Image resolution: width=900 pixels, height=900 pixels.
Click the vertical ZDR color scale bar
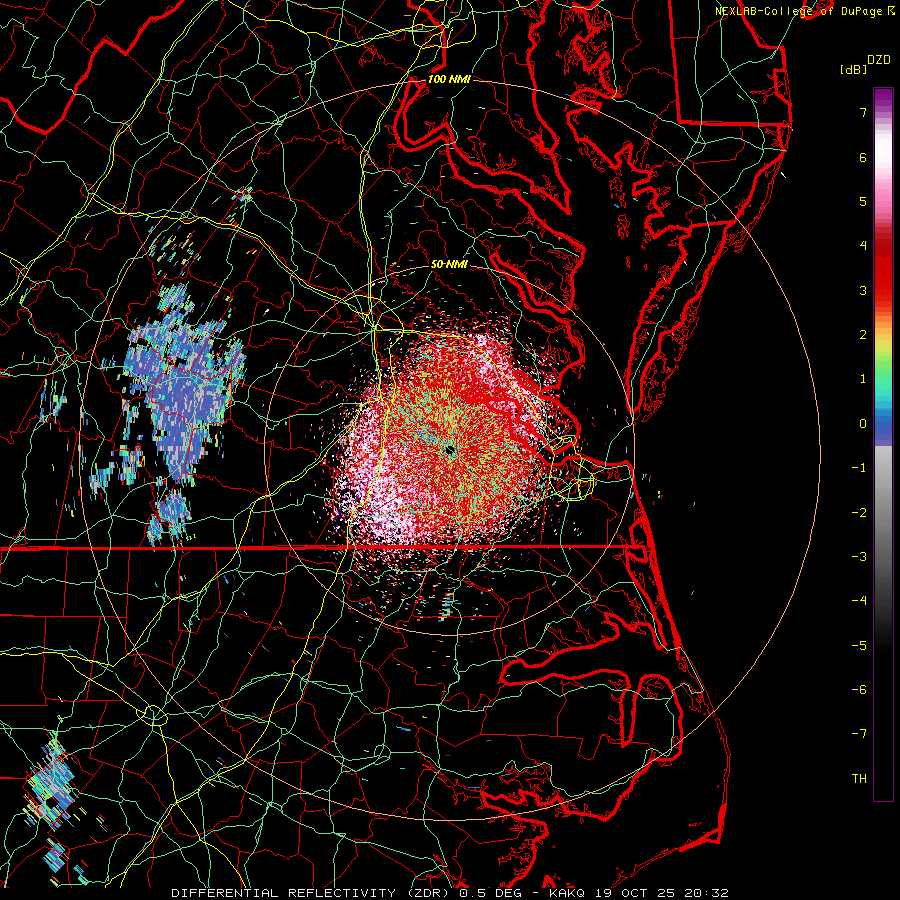coord(883,444)
